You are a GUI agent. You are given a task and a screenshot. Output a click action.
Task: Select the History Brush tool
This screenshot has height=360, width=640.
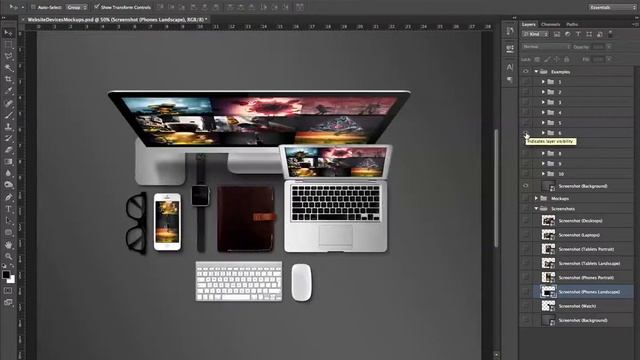(8, 138)
